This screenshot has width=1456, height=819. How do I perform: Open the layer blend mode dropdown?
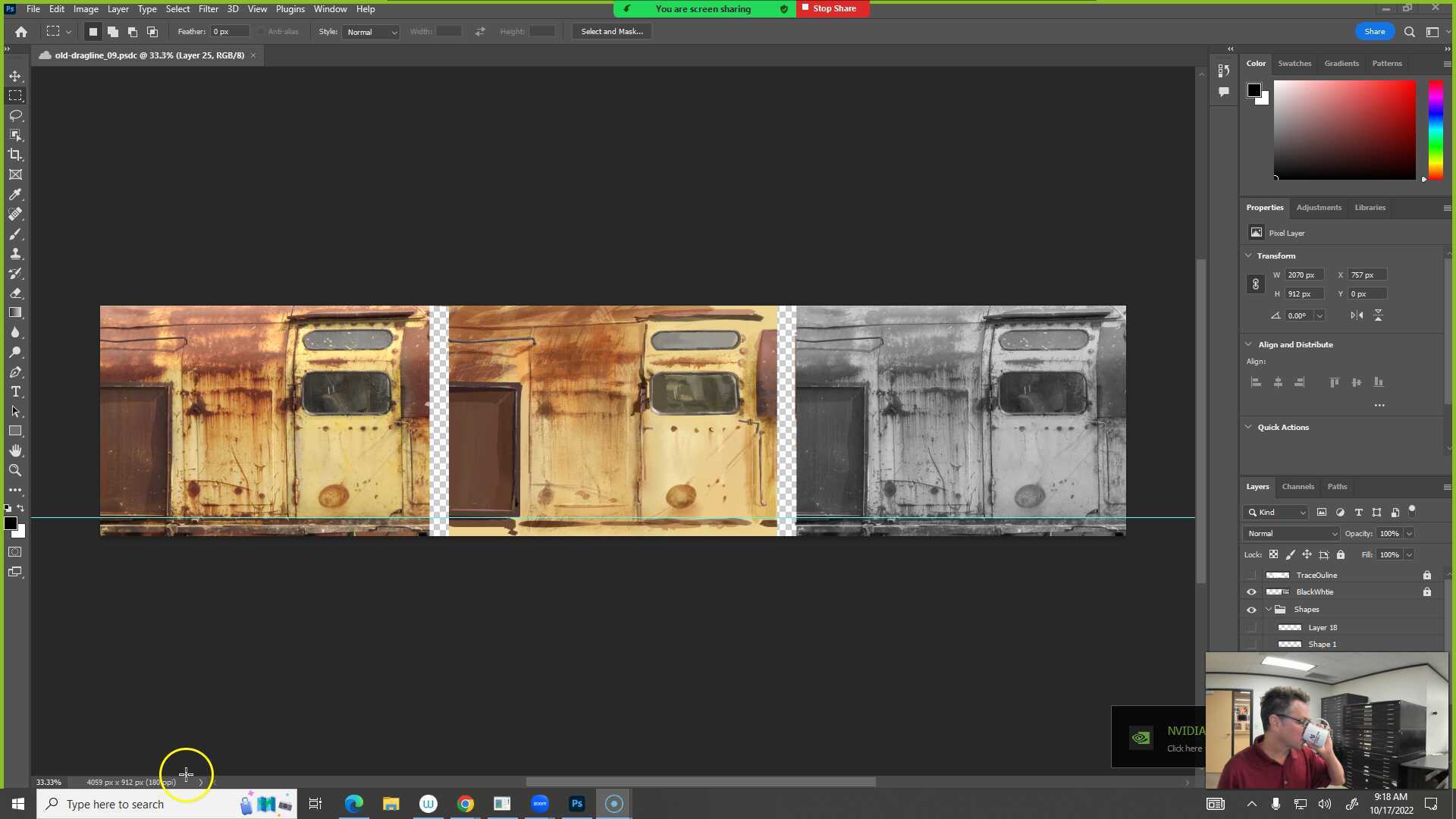pos(1291,534)
